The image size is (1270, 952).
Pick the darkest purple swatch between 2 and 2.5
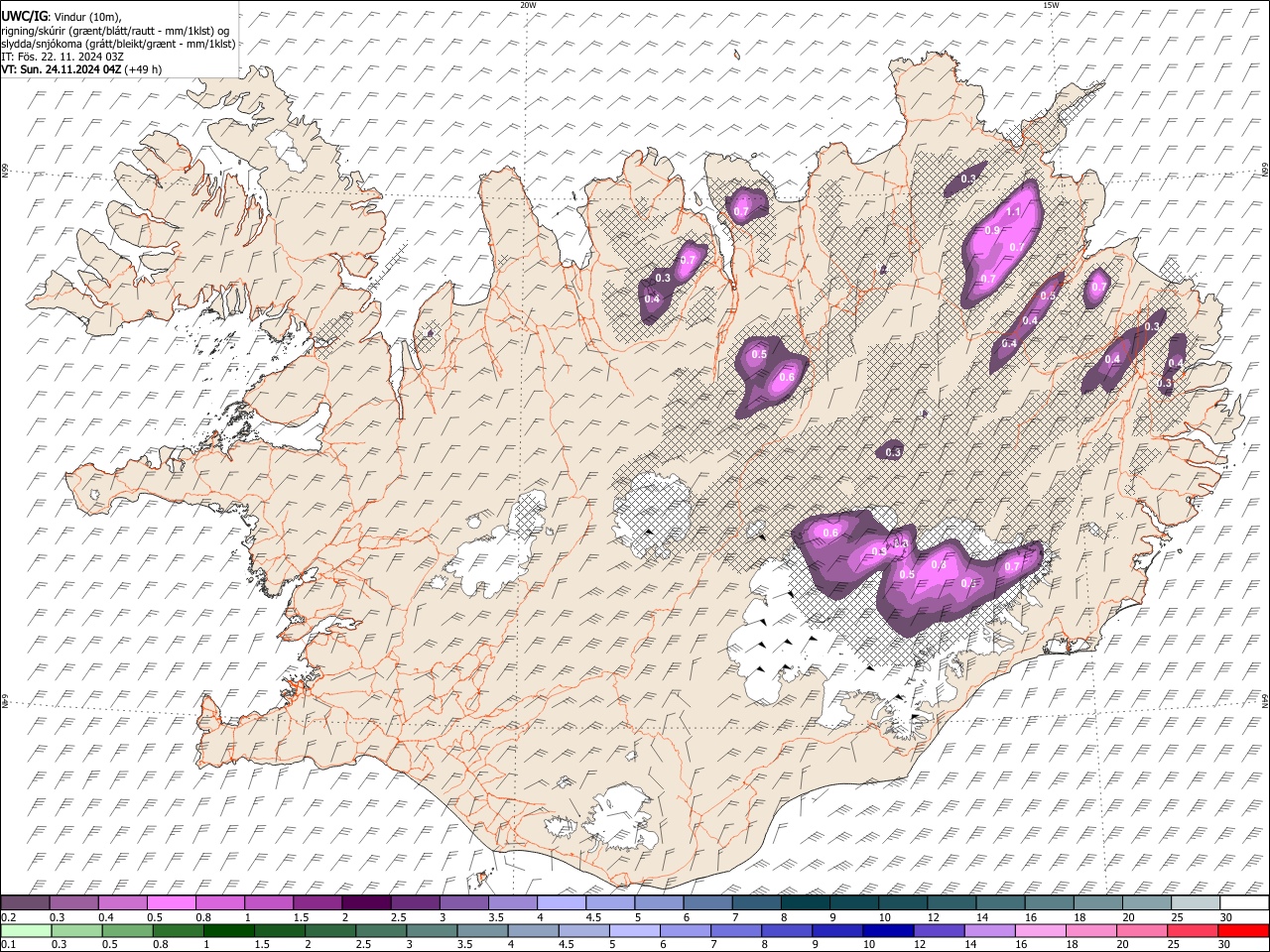pyautogui.click(x=366, y=902)
